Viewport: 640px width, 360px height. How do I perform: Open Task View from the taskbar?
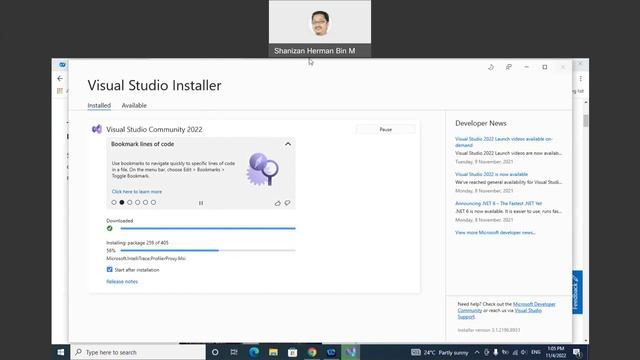pyautogui.click(x=234, y=352)
